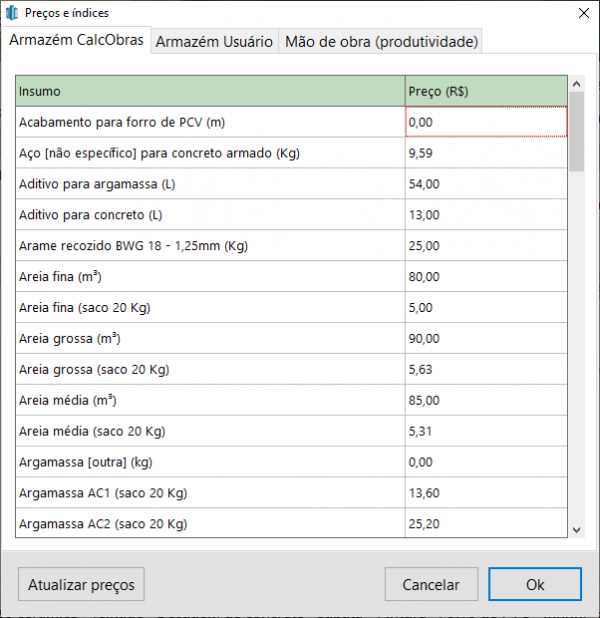Click the Atualizar preços button

[x=82, y=585]
